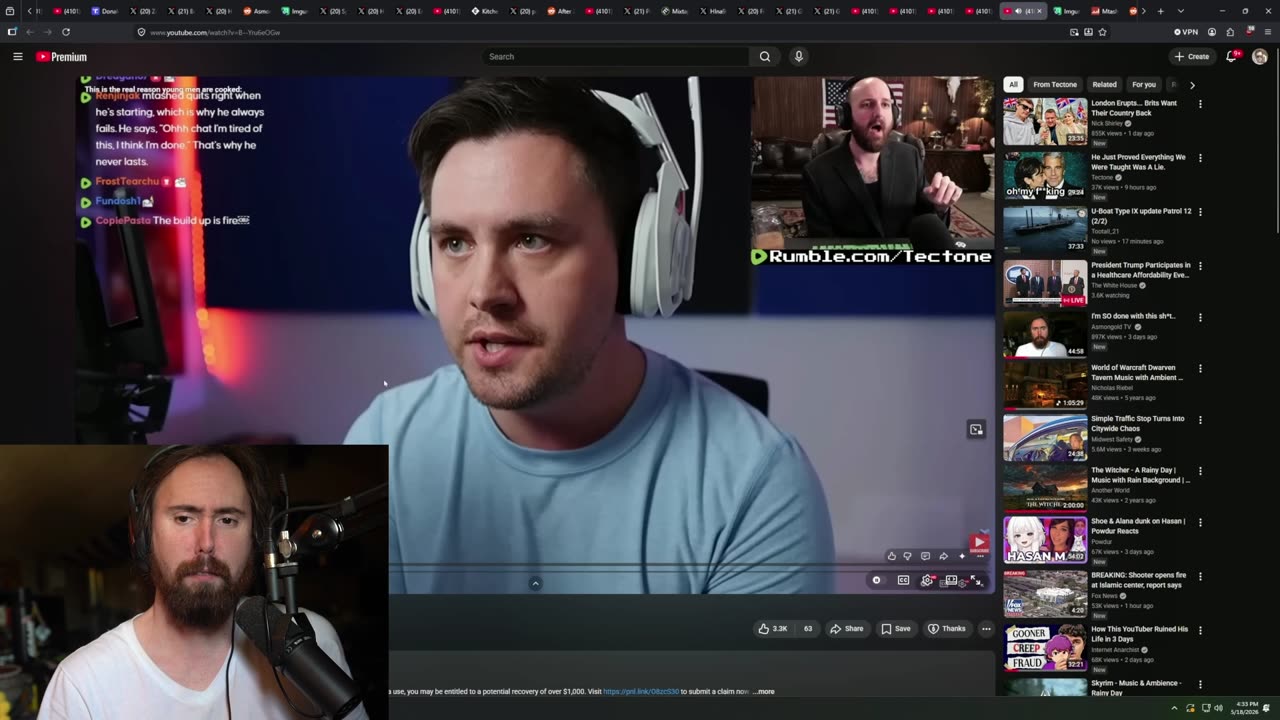Reload the page with the refresh icon

pyautogui.click(x=66, y=32)
